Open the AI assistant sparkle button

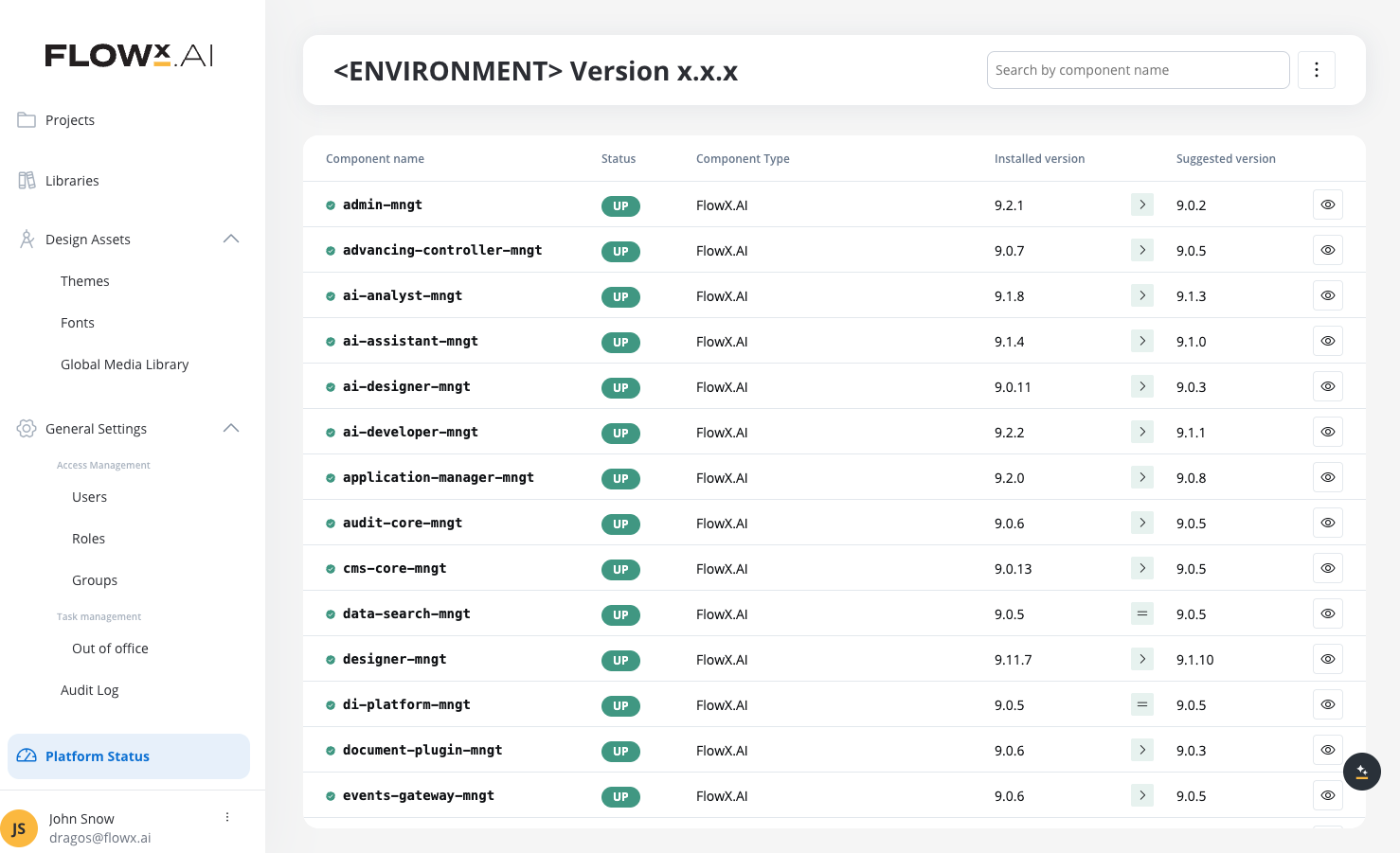click(1362, 772)
